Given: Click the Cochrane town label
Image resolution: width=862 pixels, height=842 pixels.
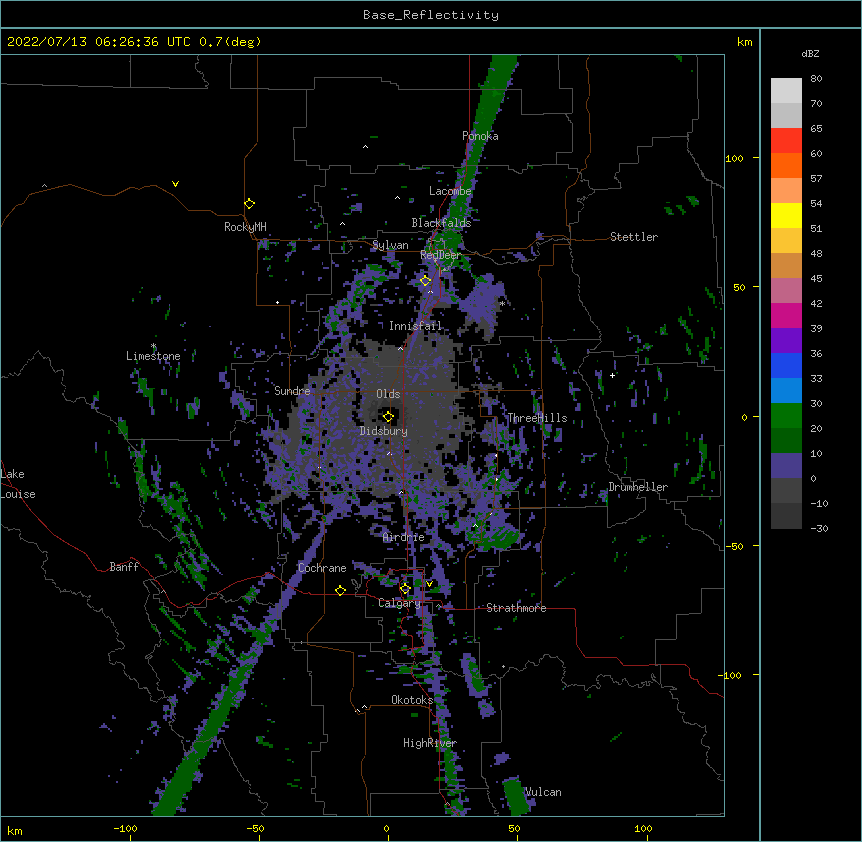Looking at the screenshot, I should pos(322,568).
